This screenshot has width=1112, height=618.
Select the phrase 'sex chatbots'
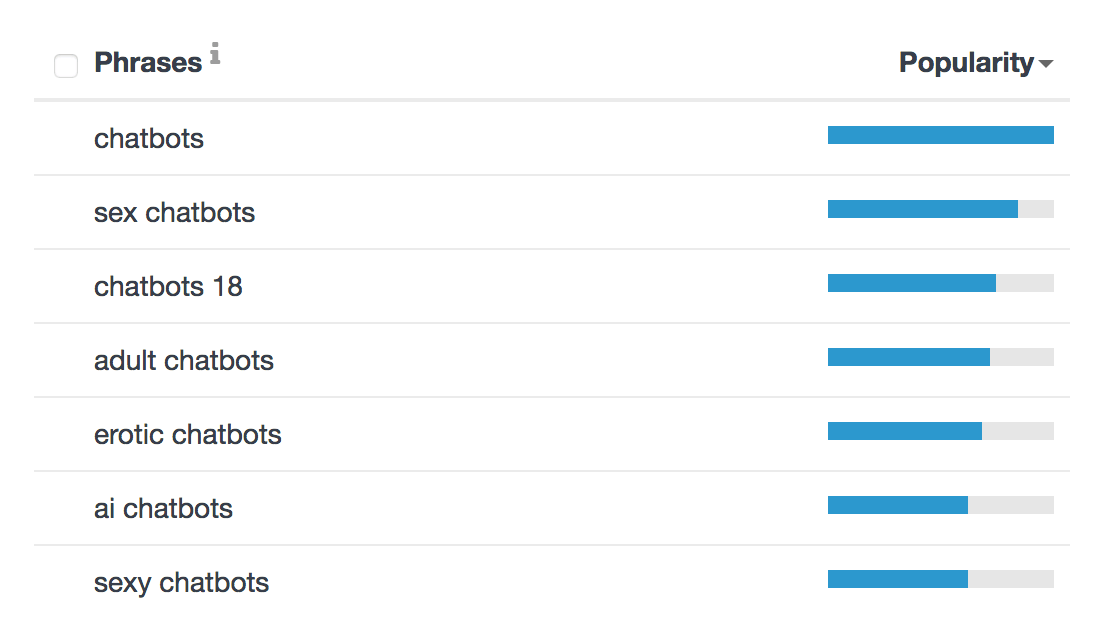click(174, 212)
